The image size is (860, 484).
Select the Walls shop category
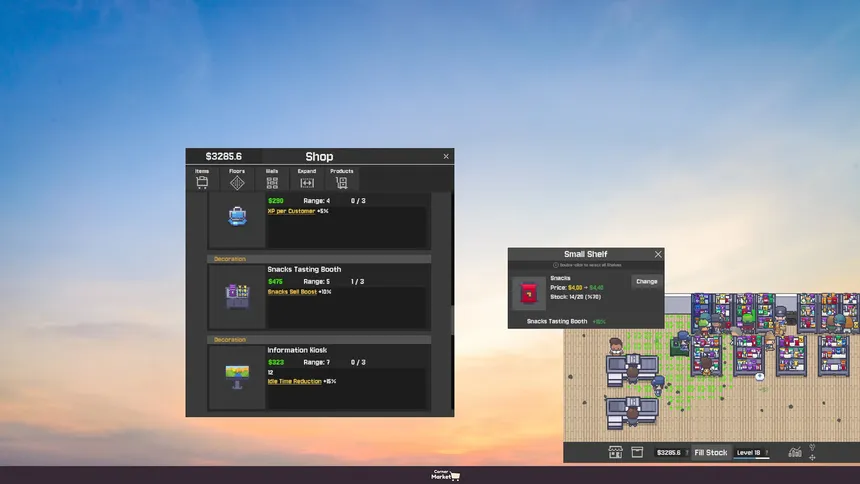pos(272,178)
